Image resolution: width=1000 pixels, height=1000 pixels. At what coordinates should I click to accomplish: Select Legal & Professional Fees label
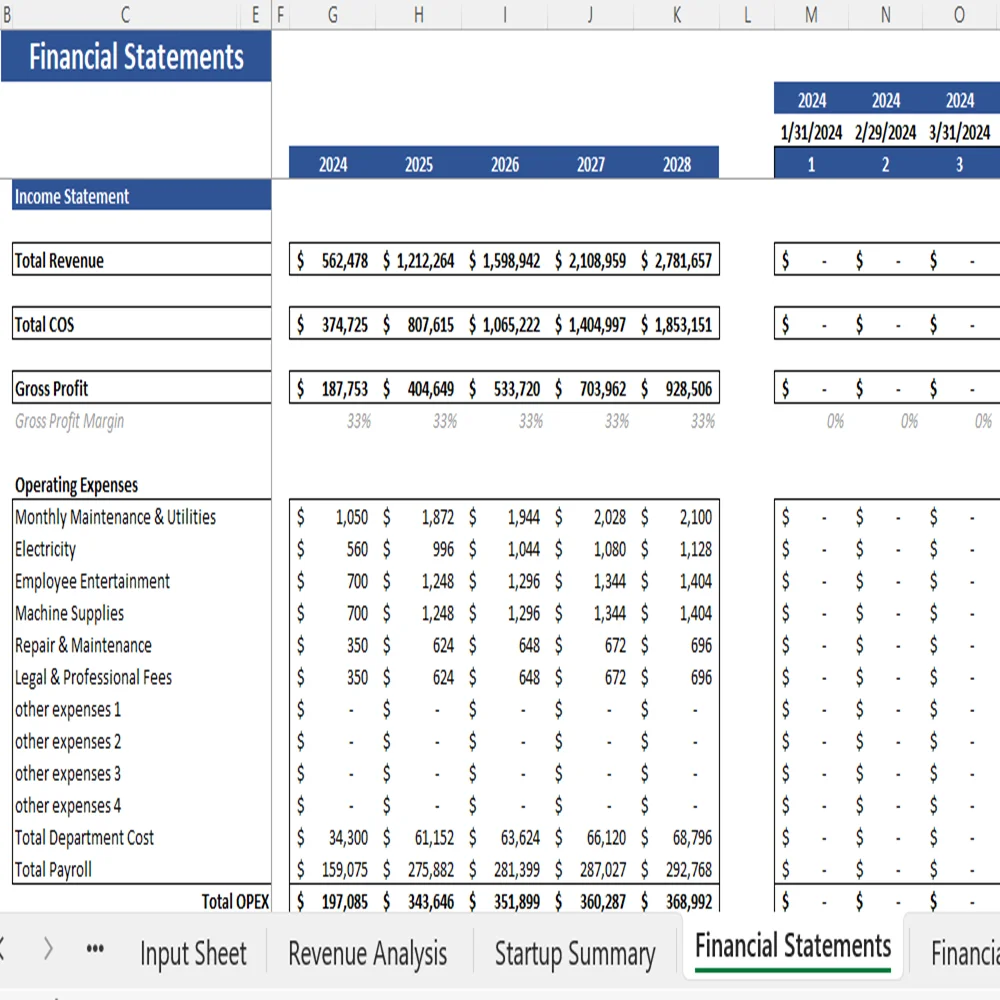click(94, 677)
